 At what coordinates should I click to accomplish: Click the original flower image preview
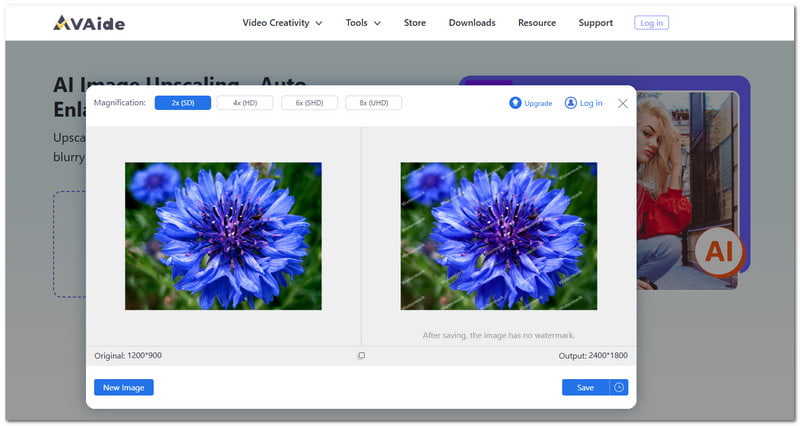[223, 236]
